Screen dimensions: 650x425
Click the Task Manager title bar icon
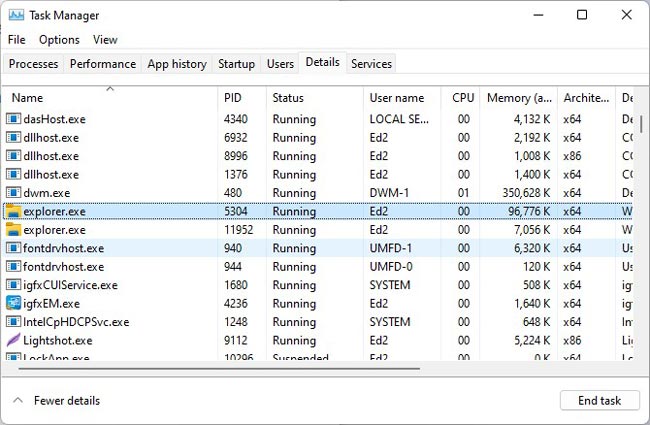(x=16, y=15)
